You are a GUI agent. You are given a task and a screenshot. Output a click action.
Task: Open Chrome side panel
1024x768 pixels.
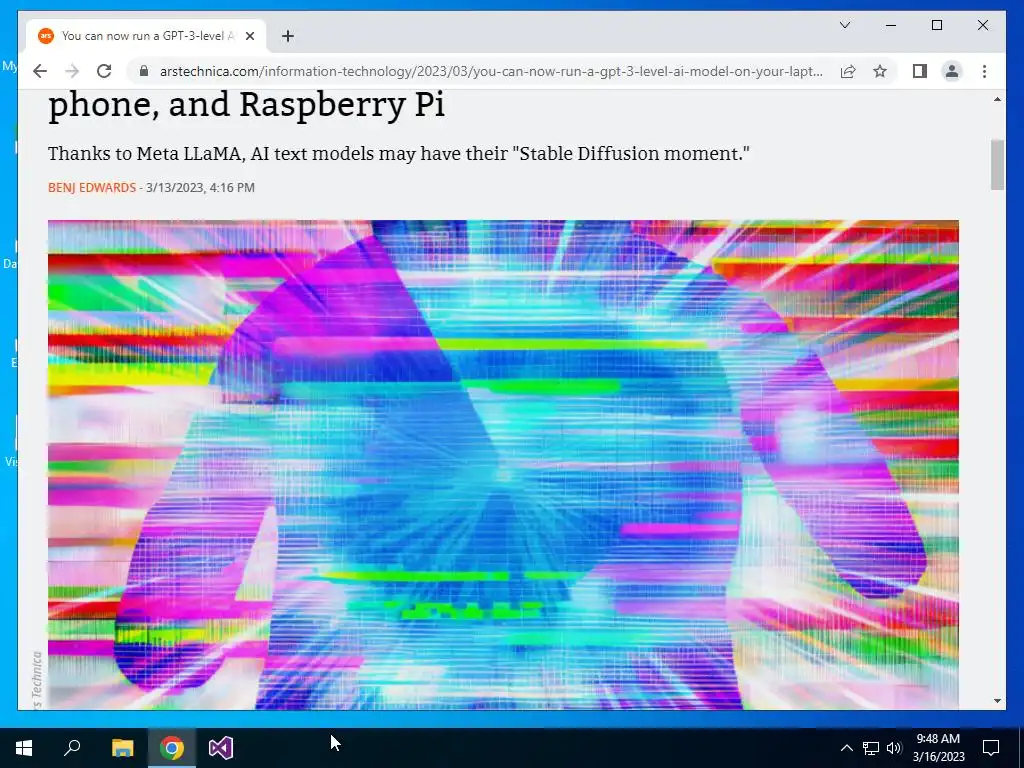[x=920, y=71]
